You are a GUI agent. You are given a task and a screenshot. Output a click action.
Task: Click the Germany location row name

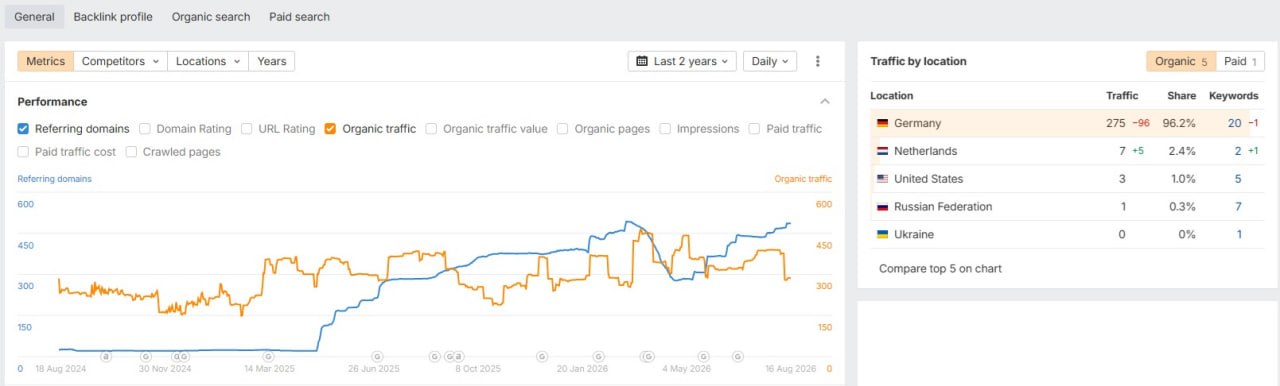[x=917, y=123]
